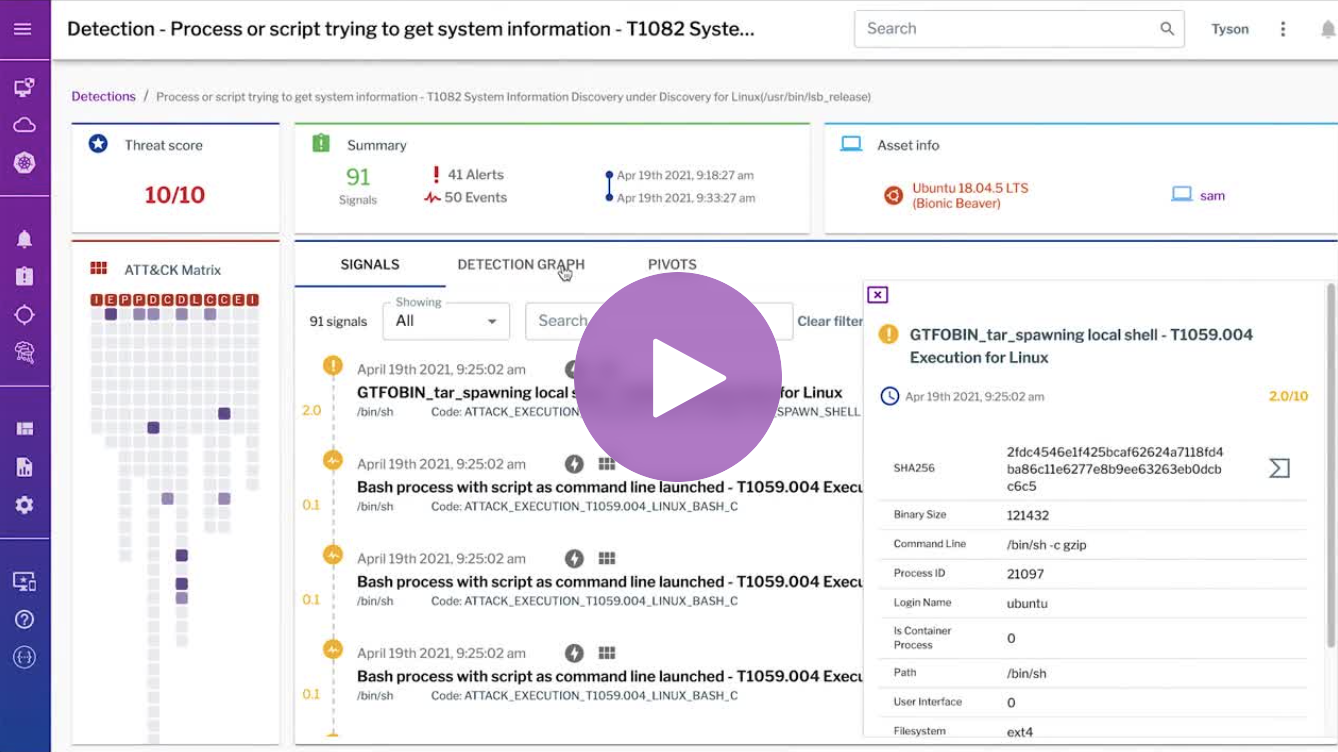Switch to the PIVOTS tab
The height and width of the screenshot is (752, 1338).
[x=672, y=265]
